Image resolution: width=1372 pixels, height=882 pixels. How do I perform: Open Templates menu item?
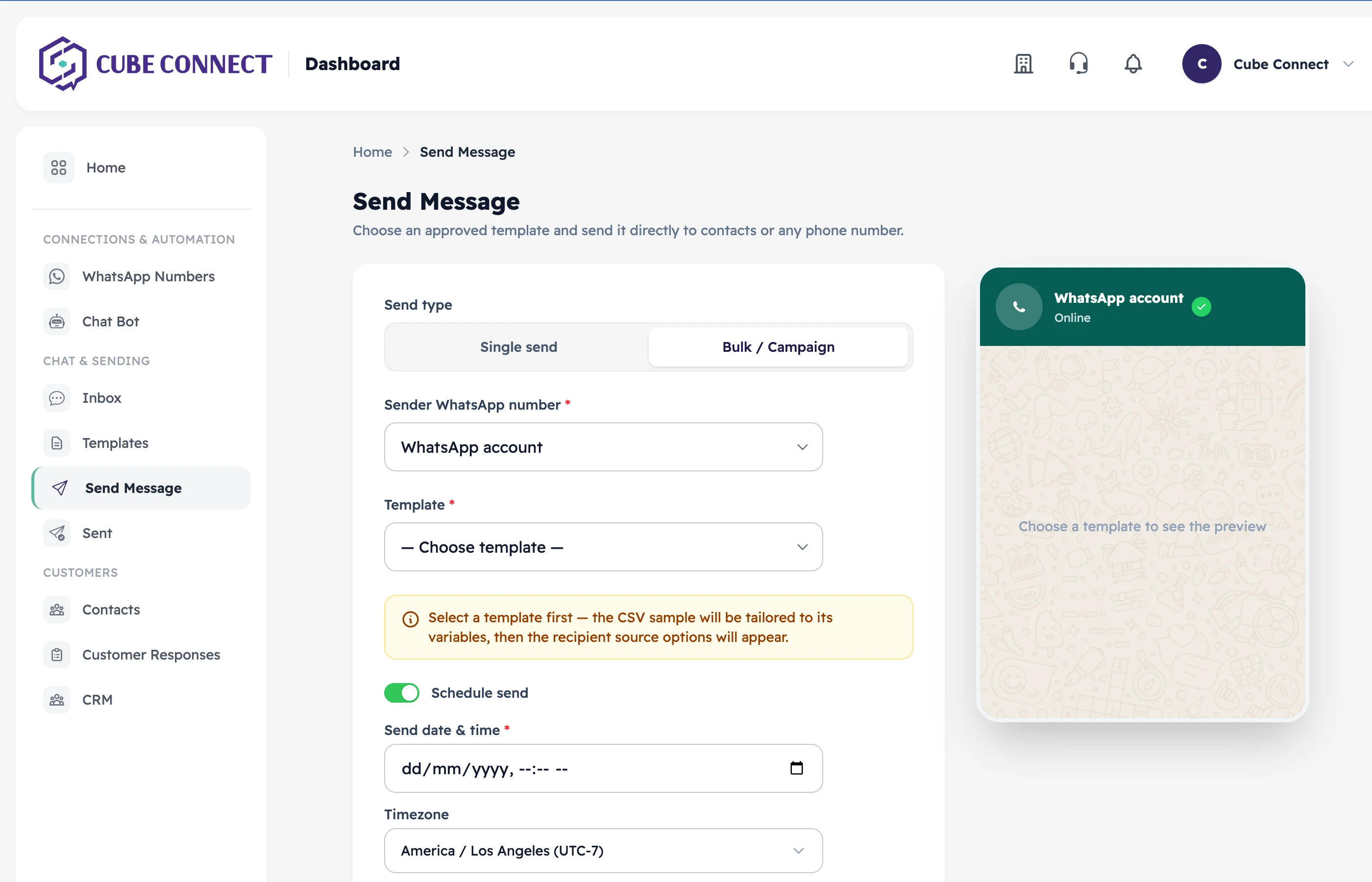141,443
